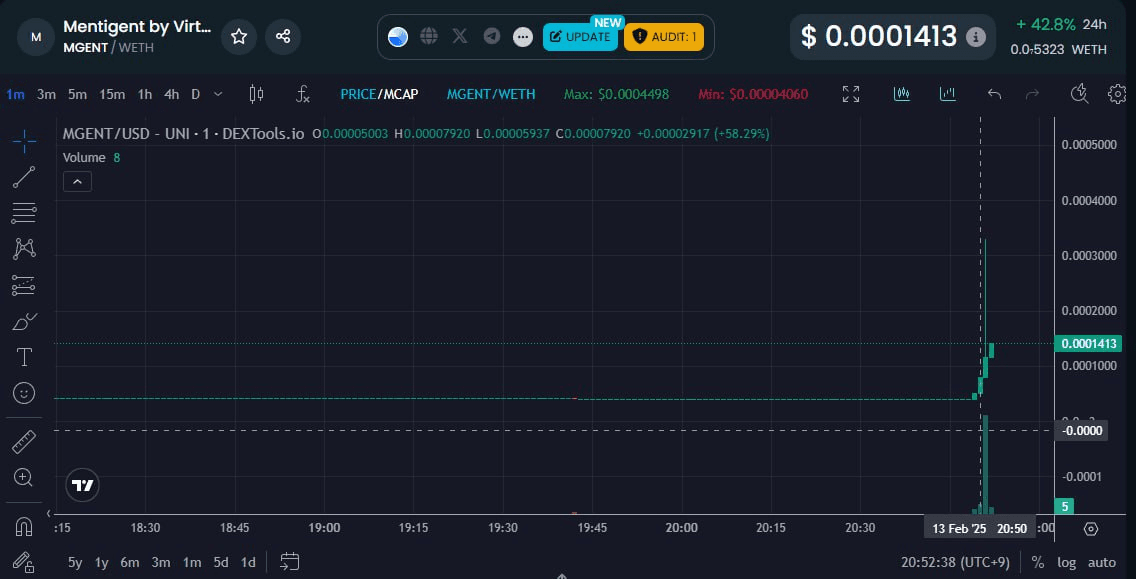
Task: Select the Fibonacci horizontal lines tool
Action: pos(24,214)
